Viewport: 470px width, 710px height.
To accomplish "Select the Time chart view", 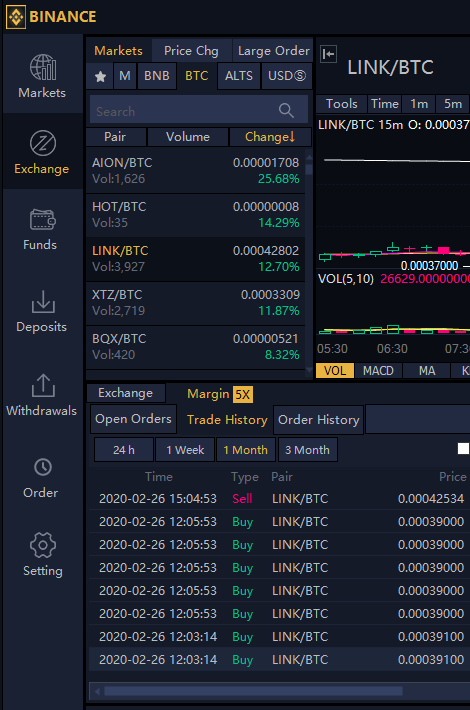I will [x=384, y=104].
